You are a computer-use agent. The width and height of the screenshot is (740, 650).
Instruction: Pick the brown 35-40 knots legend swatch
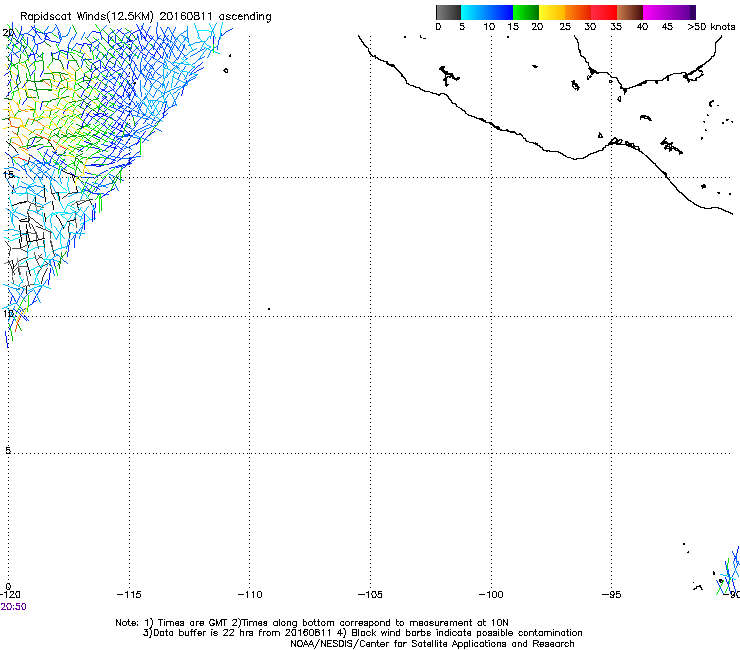(x=630, y=12)
